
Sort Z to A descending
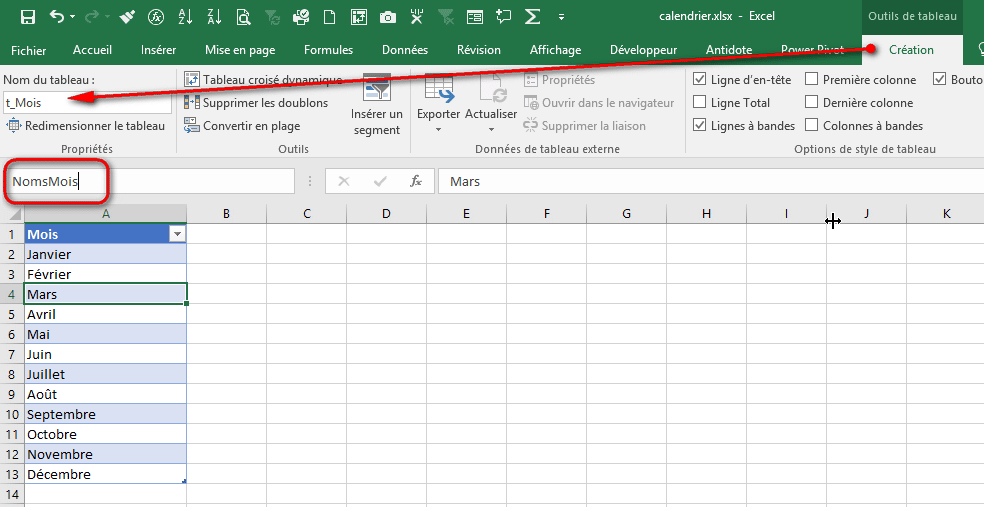[214, 17]
